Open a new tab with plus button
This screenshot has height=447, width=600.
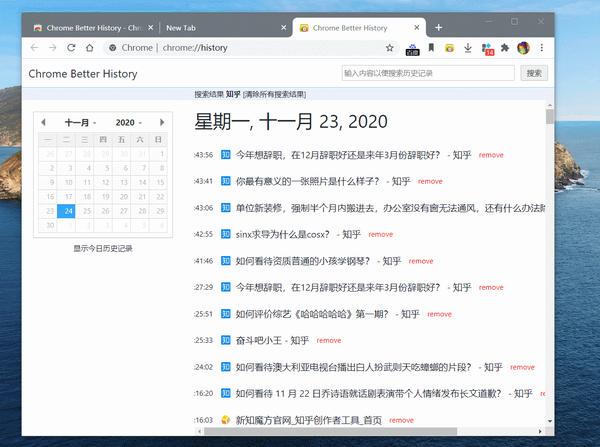pos(439,28)
